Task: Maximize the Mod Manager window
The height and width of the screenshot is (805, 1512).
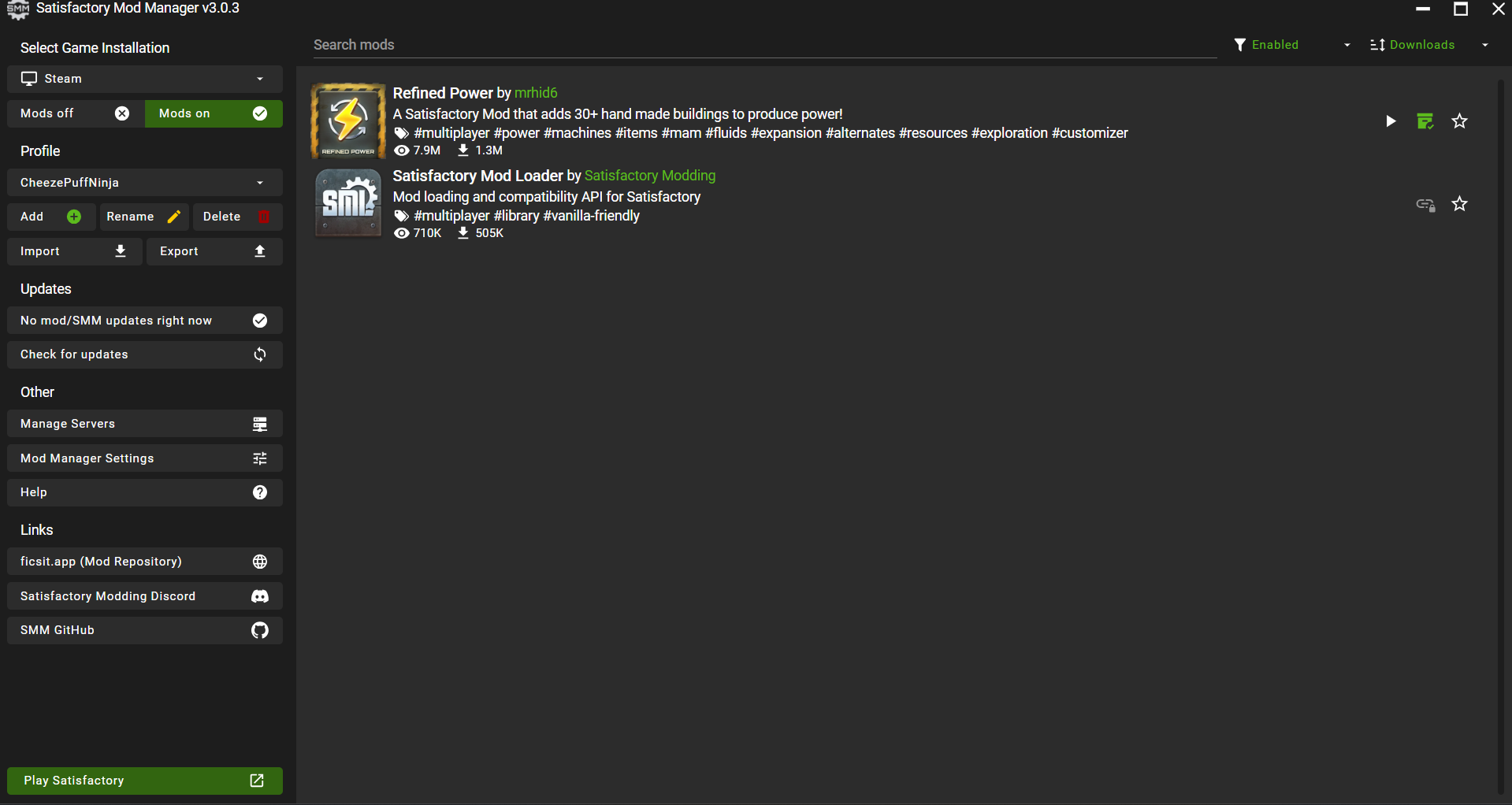Action: 1461,9
